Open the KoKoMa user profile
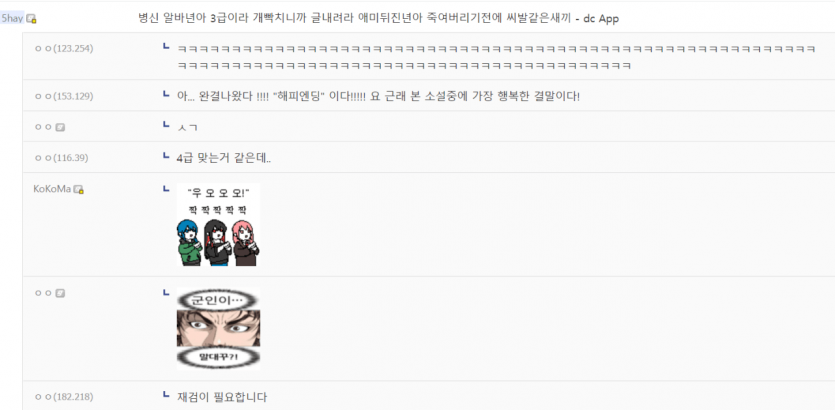This screenshot has height=410, width=835. coord(52,189)
